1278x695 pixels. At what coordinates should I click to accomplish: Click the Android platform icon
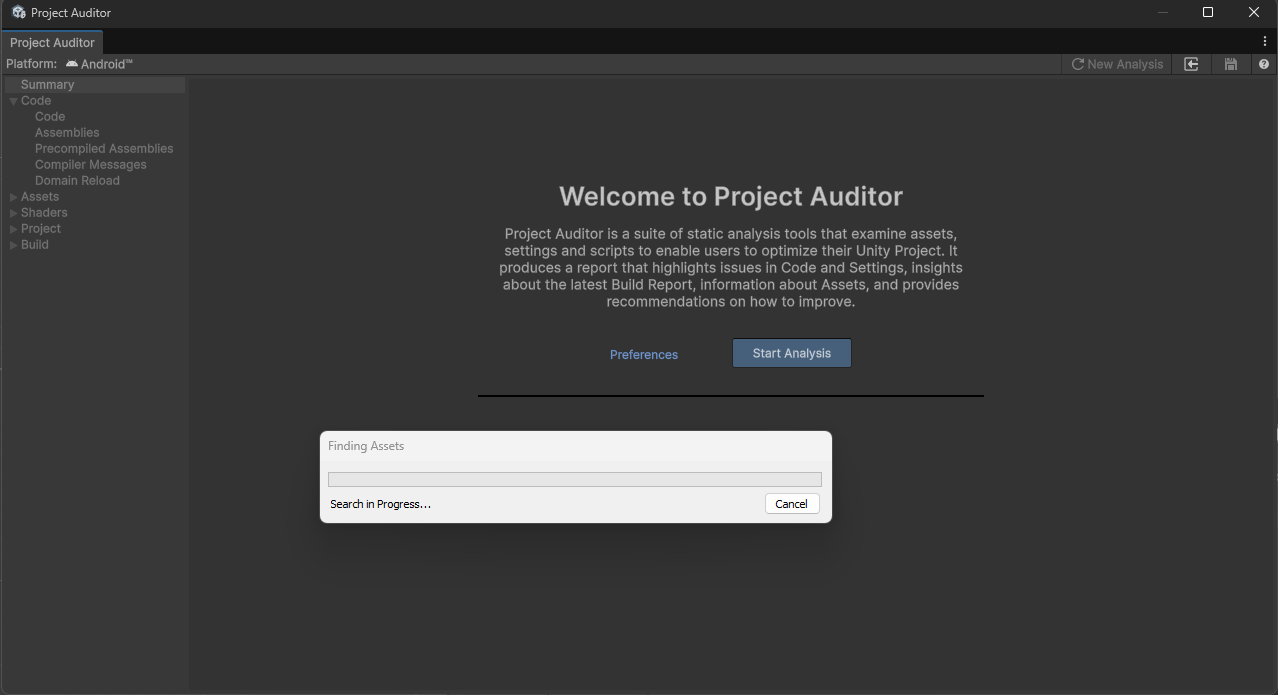pos(72,64)
